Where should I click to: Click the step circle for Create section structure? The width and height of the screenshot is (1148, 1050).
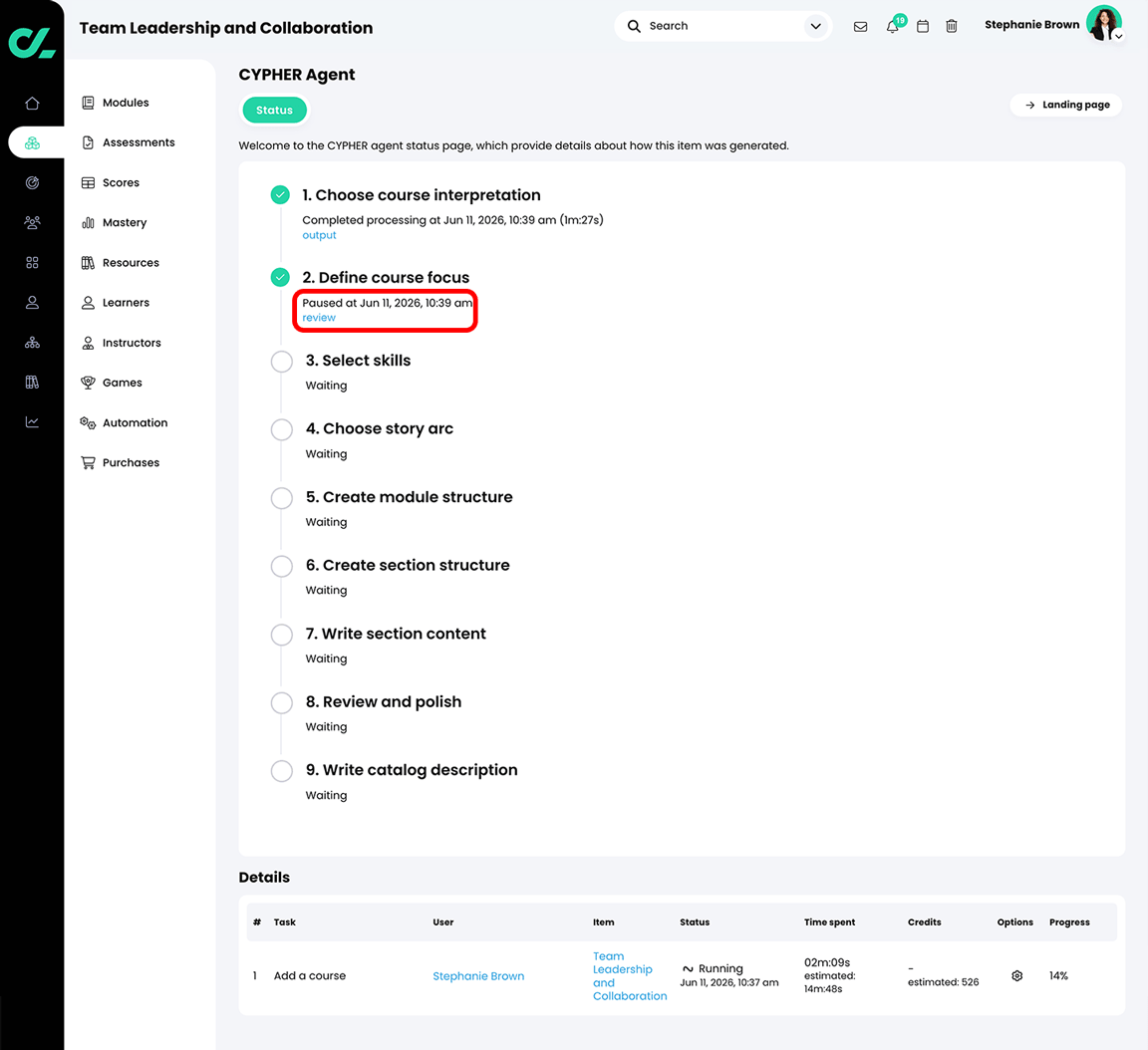(282, 566)
